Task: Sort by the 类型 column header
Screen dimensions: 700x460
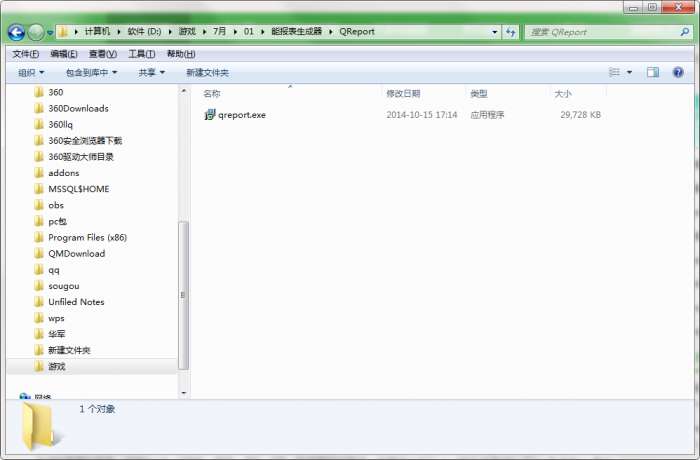Action: coord(479,94)
